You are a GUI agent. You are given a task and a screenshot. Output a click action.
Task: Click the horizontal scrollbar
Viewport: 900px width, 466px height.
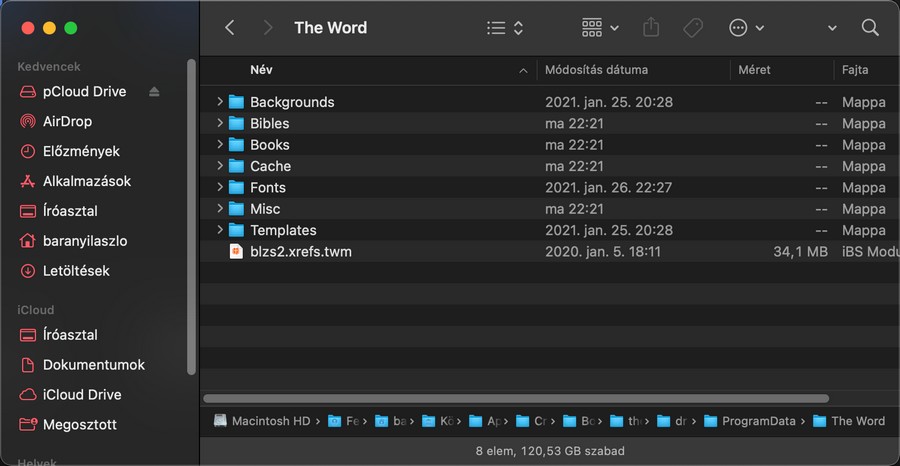(516, 398)
